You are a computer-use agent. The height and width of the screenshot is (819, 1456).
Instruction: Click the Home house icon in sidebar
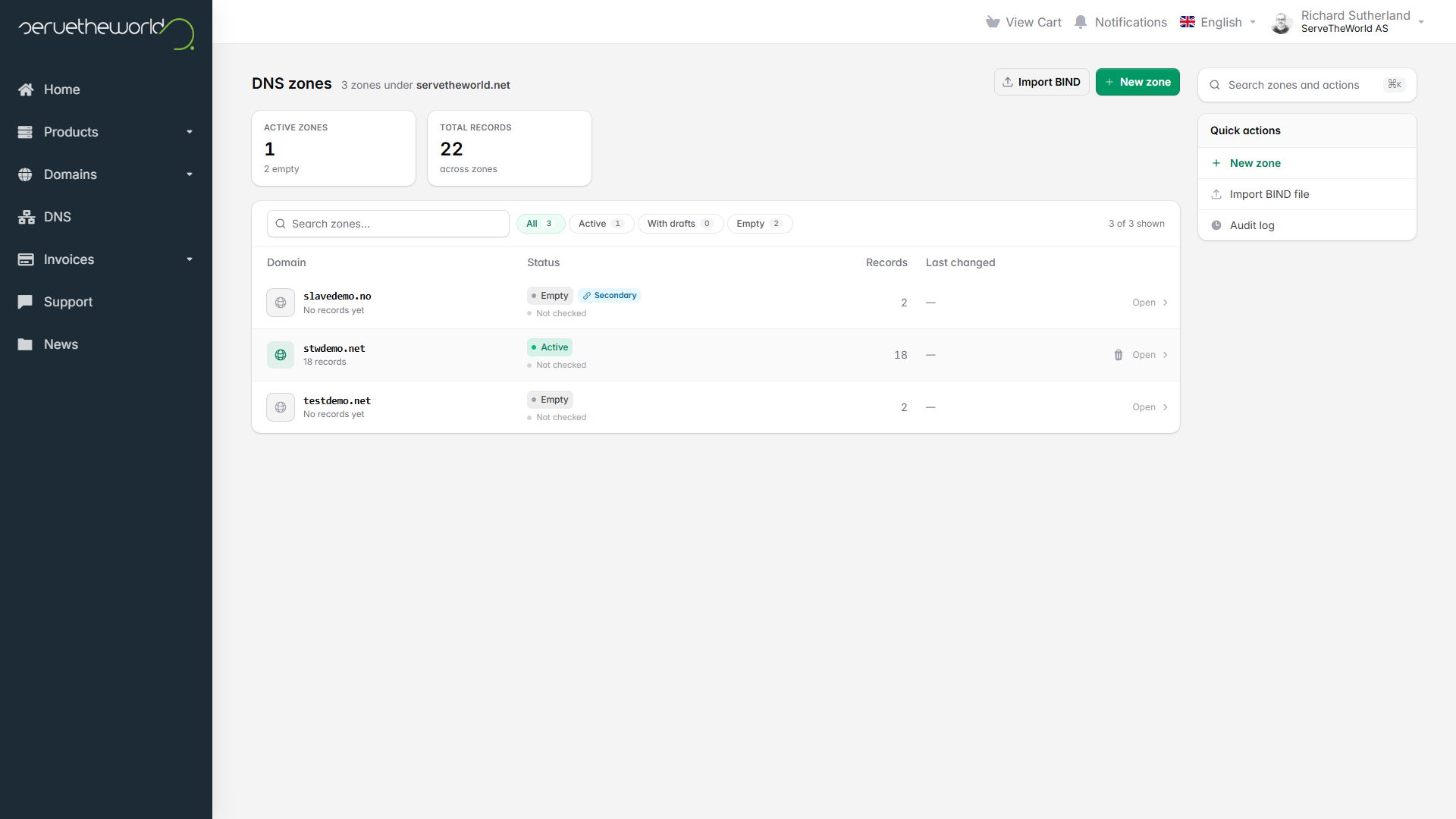26,89
